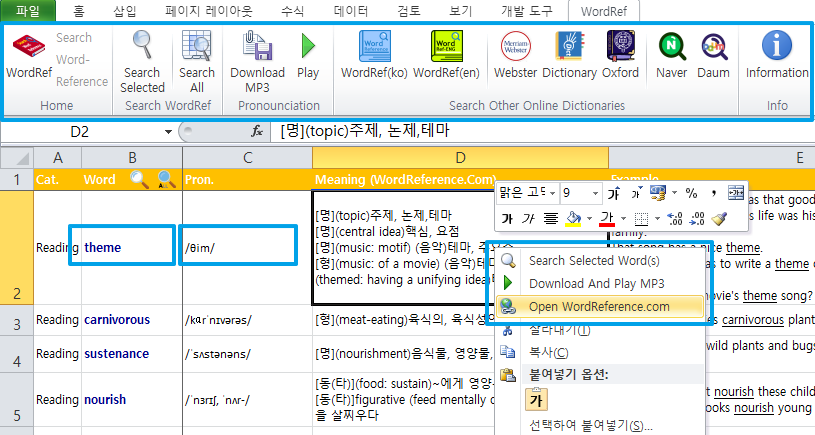Open the Information icon
Image resolution: width=815 pixels, height=435 pixels.
point(777,46)
